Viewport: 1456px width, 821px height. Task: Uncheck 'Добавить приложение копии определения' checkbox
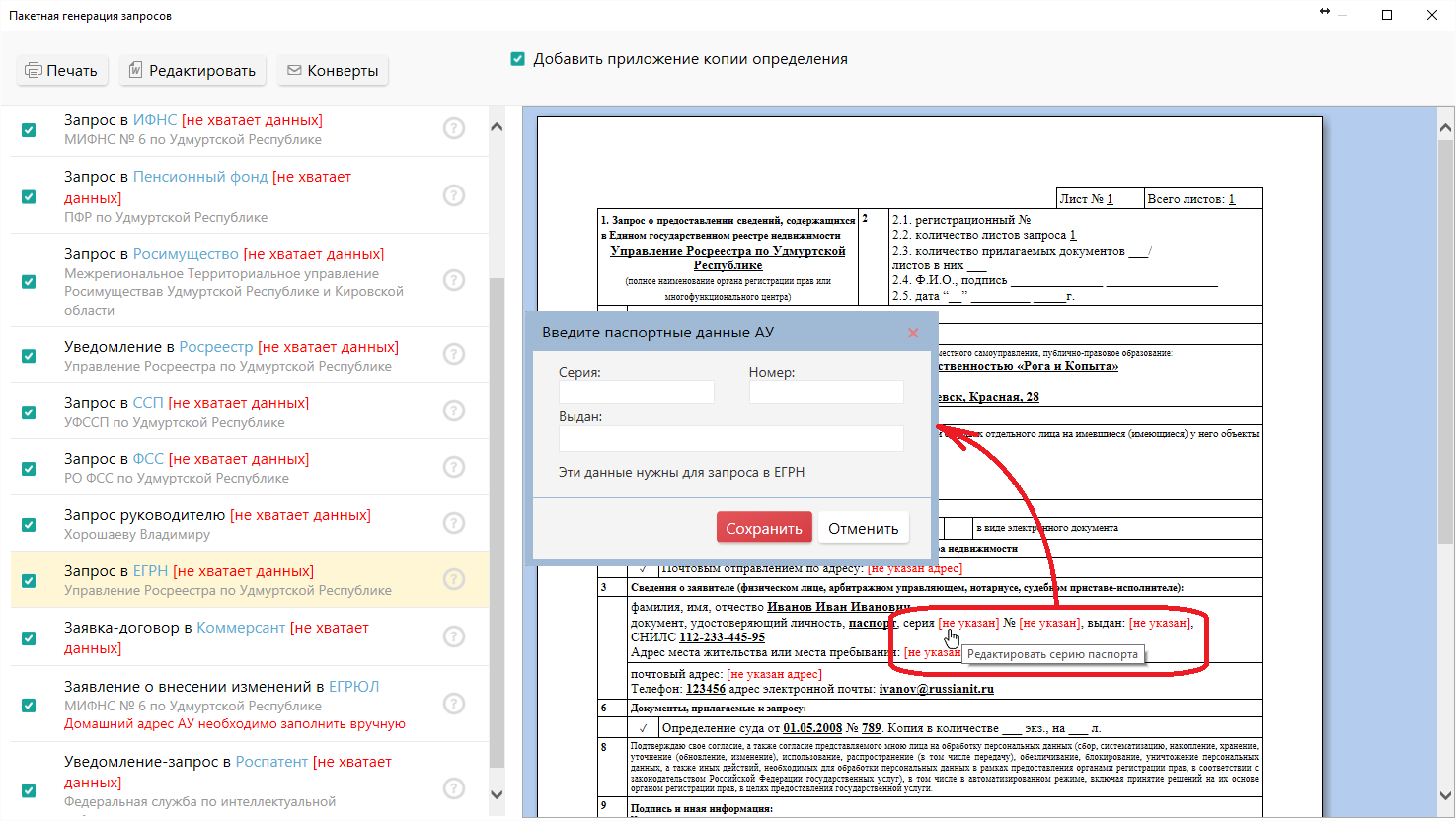click(517, 59)
